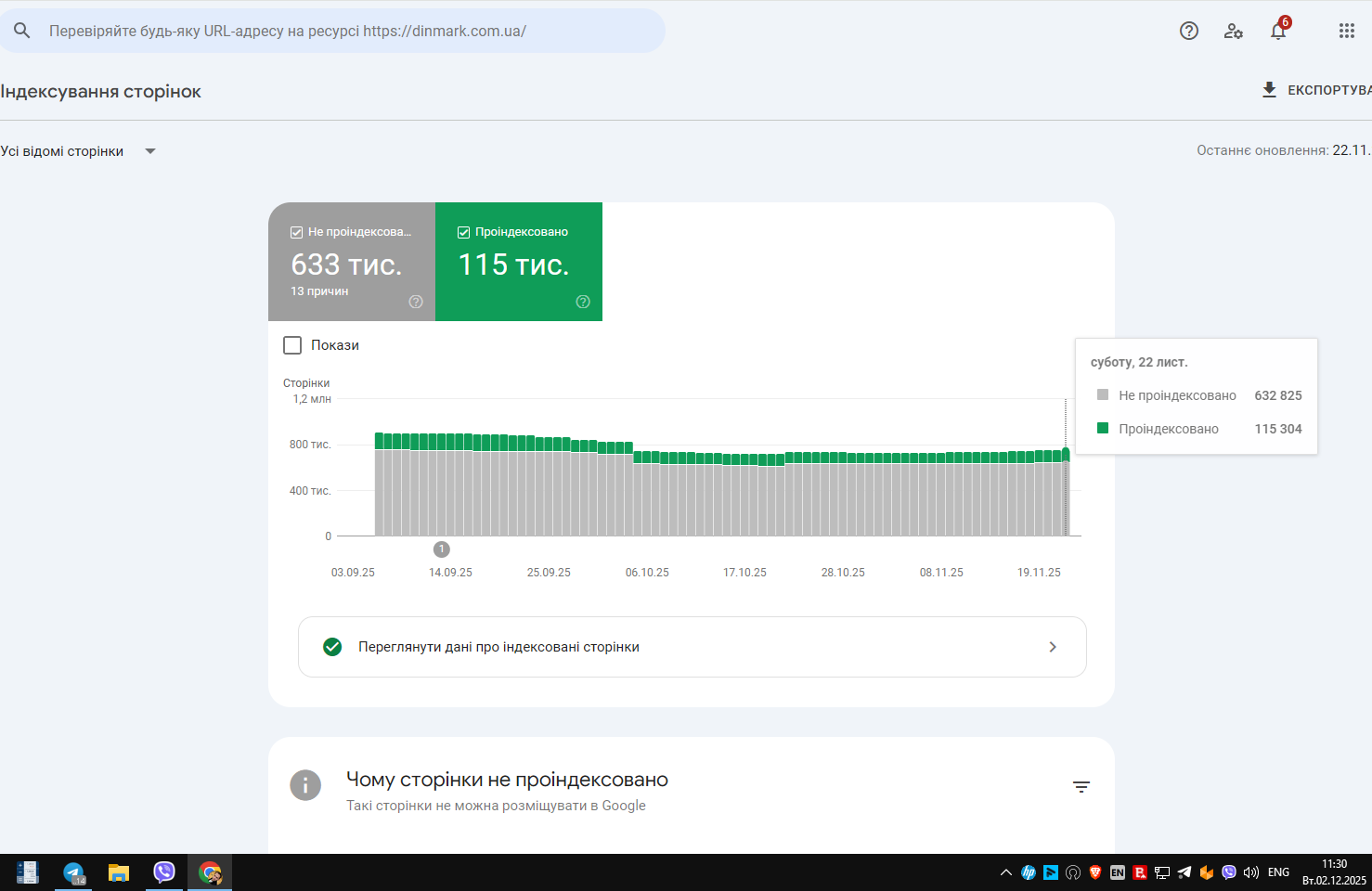Open Переглянути дані про індексовані сторінки
The height and width of the screenshot is (891, 1372).
(692, 647)
